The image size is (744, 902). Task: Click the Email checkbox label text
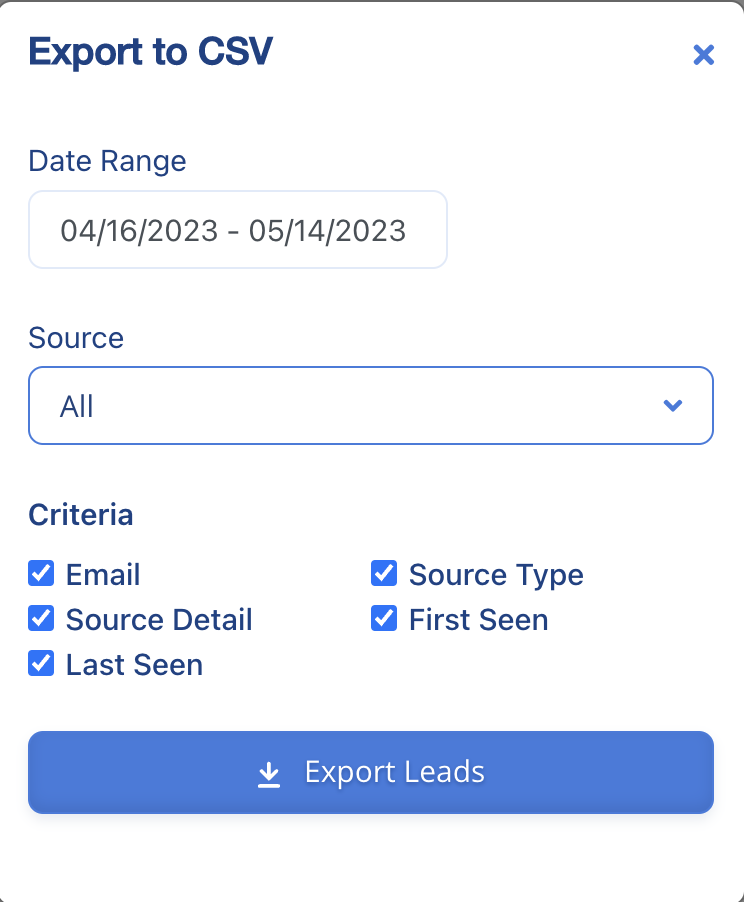pyautogui.click(x=102, y=574)
